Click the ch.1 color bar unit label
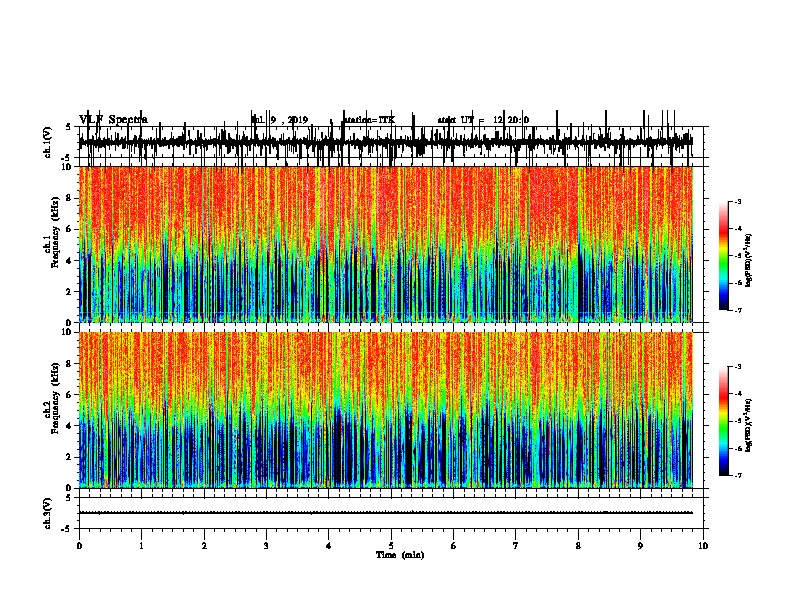 tap(748, 260)
